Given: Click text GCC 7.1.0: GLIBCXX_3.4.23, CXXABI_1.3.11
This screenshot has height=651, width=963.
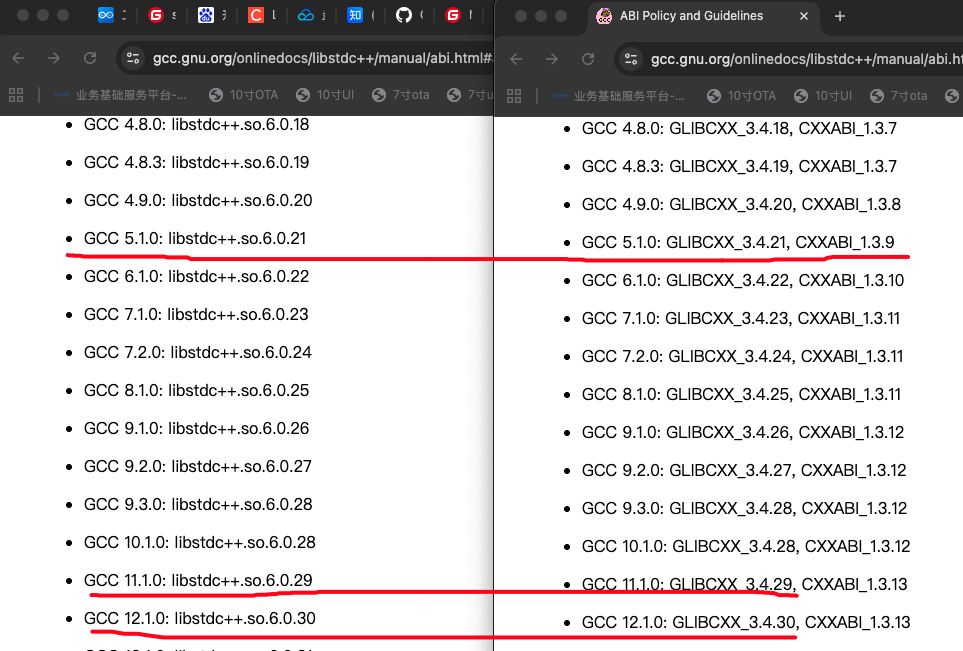Looking at the screenshot, I should click(x=741, y=319).
